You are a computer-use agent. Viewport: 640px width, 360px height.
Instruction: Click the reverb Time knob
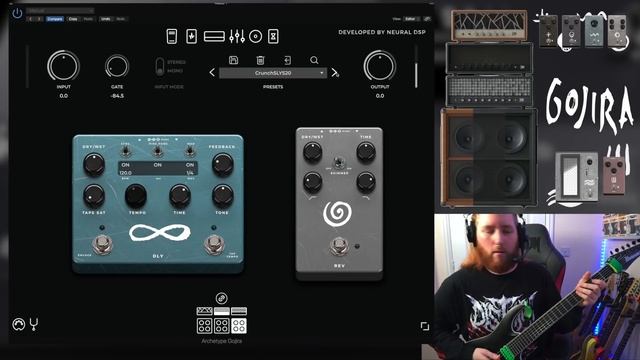(366, 152)
